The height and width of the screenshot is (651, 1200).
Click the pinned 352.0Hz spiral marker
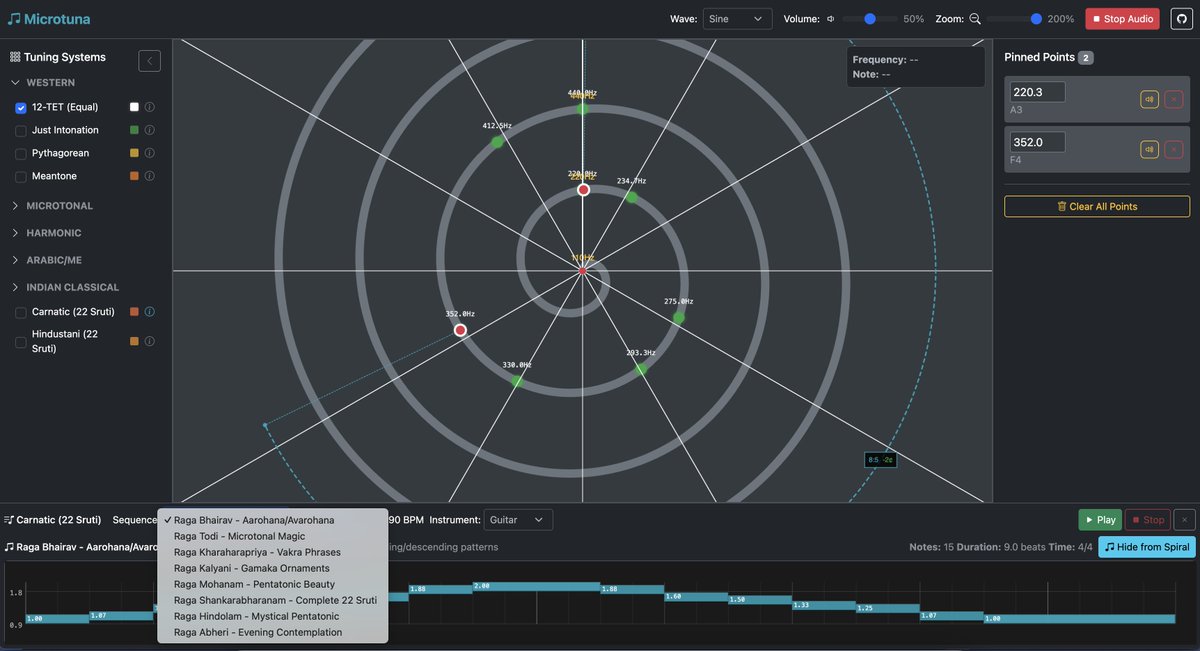(460, 330)
